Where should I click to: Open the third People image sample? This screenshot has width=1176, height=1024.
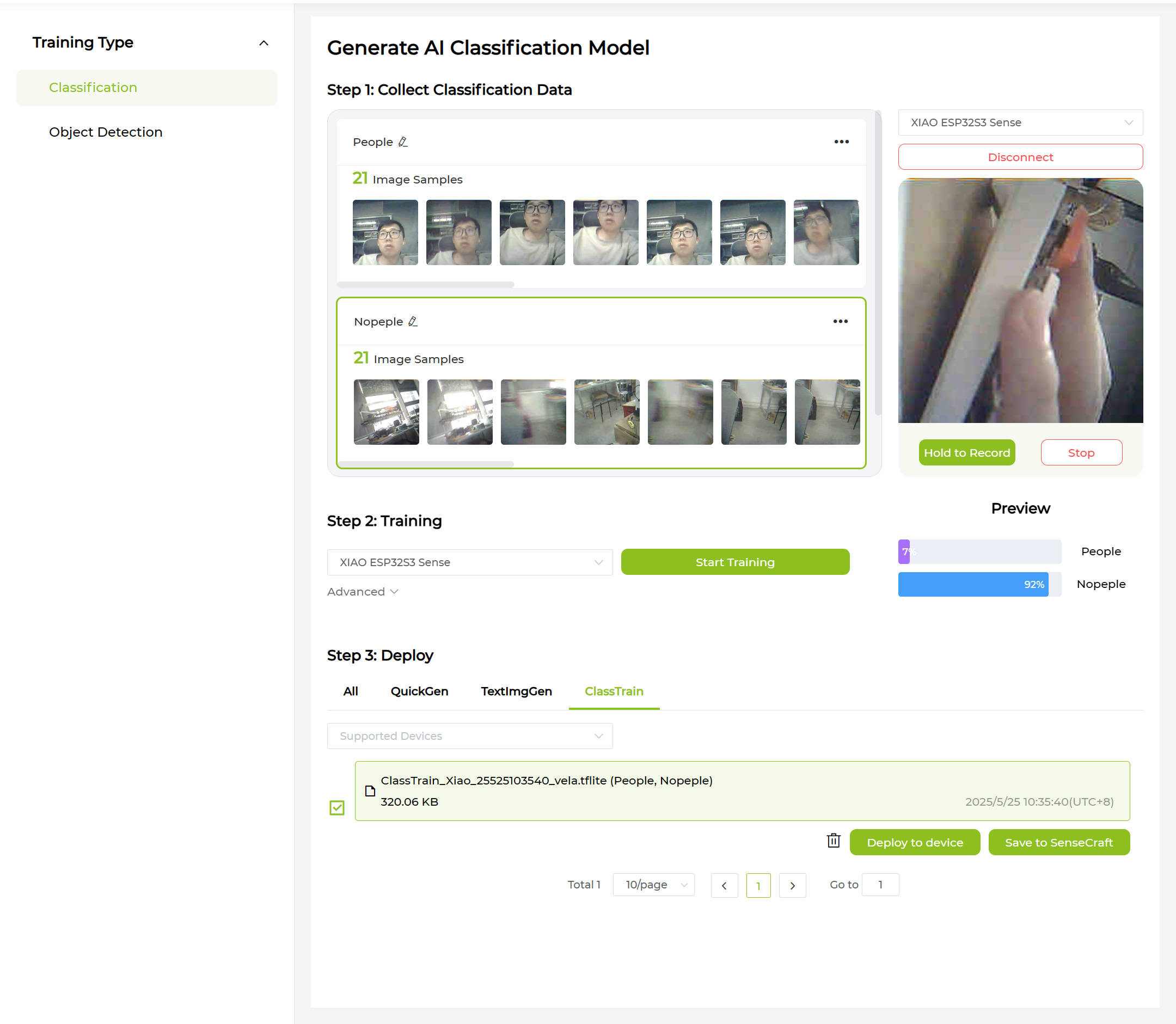(x=532, y=232)
